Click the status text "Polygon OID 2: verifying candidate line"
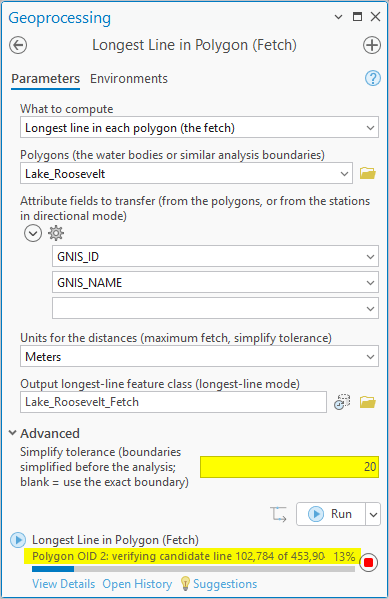Image resolution: width=389 pixels, height=599 pixels. pos(132,556)
